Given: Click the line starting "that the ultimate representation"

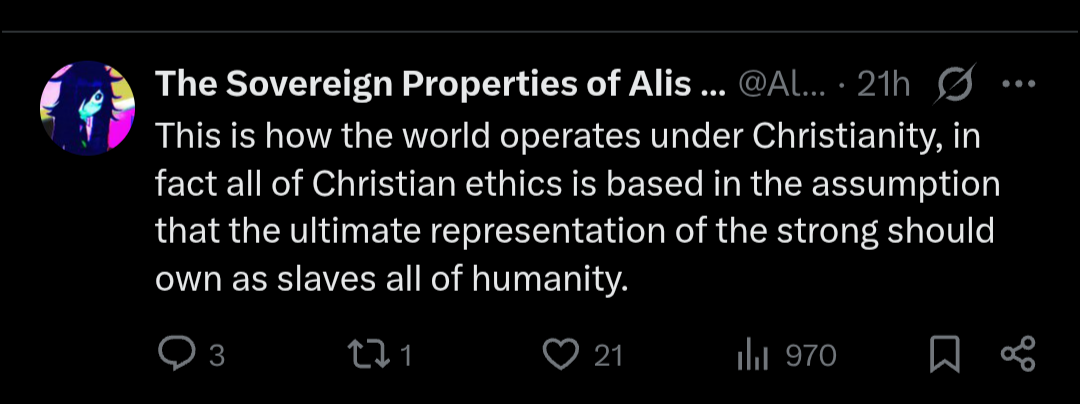Looking at the screenshot, I should (x=575, y=231).
